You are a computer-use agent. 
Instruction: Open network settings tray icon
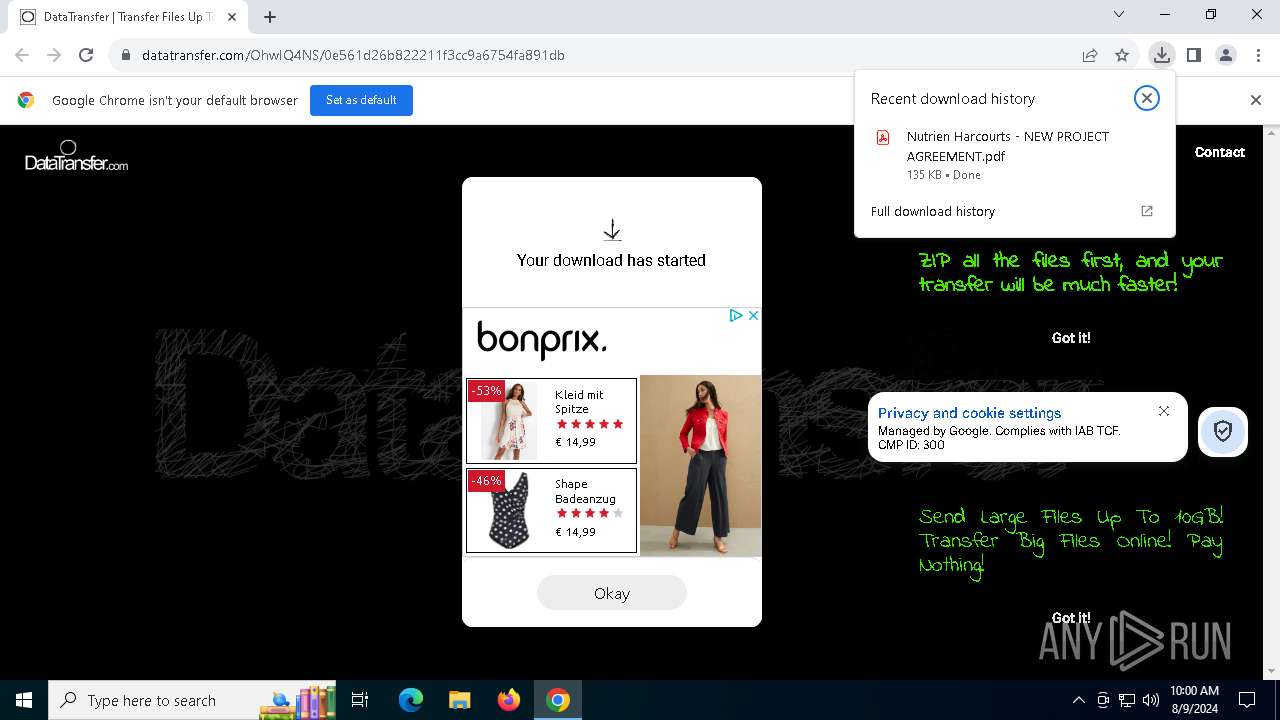(1127, 700)
